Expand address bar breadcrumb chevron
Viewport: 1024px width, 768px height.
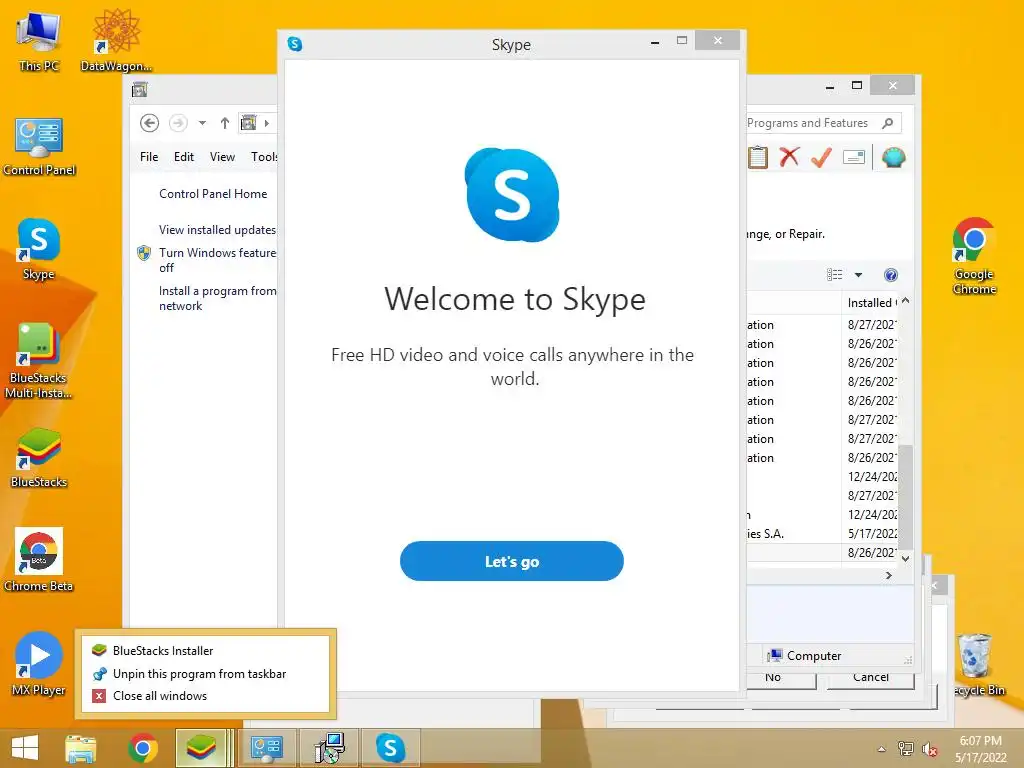[x=266, y=123]
